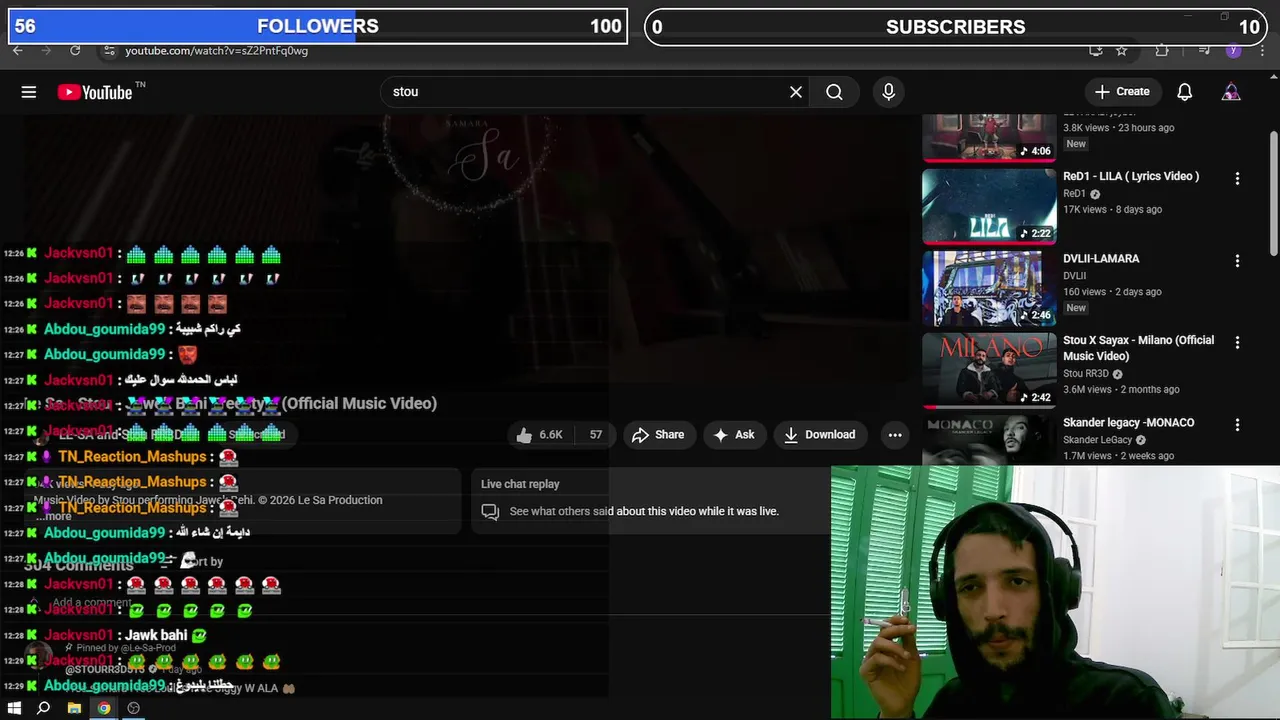Open Live chat replay panel

[650, 500]
